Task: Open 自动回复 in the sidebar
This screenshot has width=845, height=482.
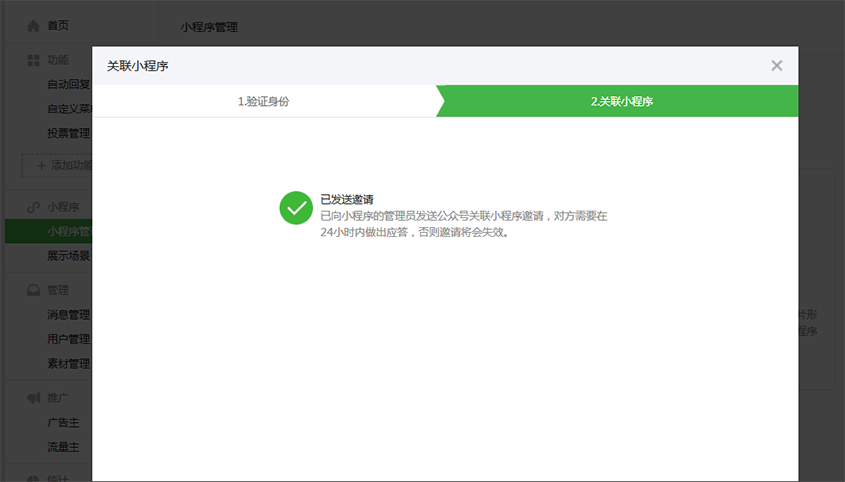Action: pyautogui.click(x=69, y=84)
